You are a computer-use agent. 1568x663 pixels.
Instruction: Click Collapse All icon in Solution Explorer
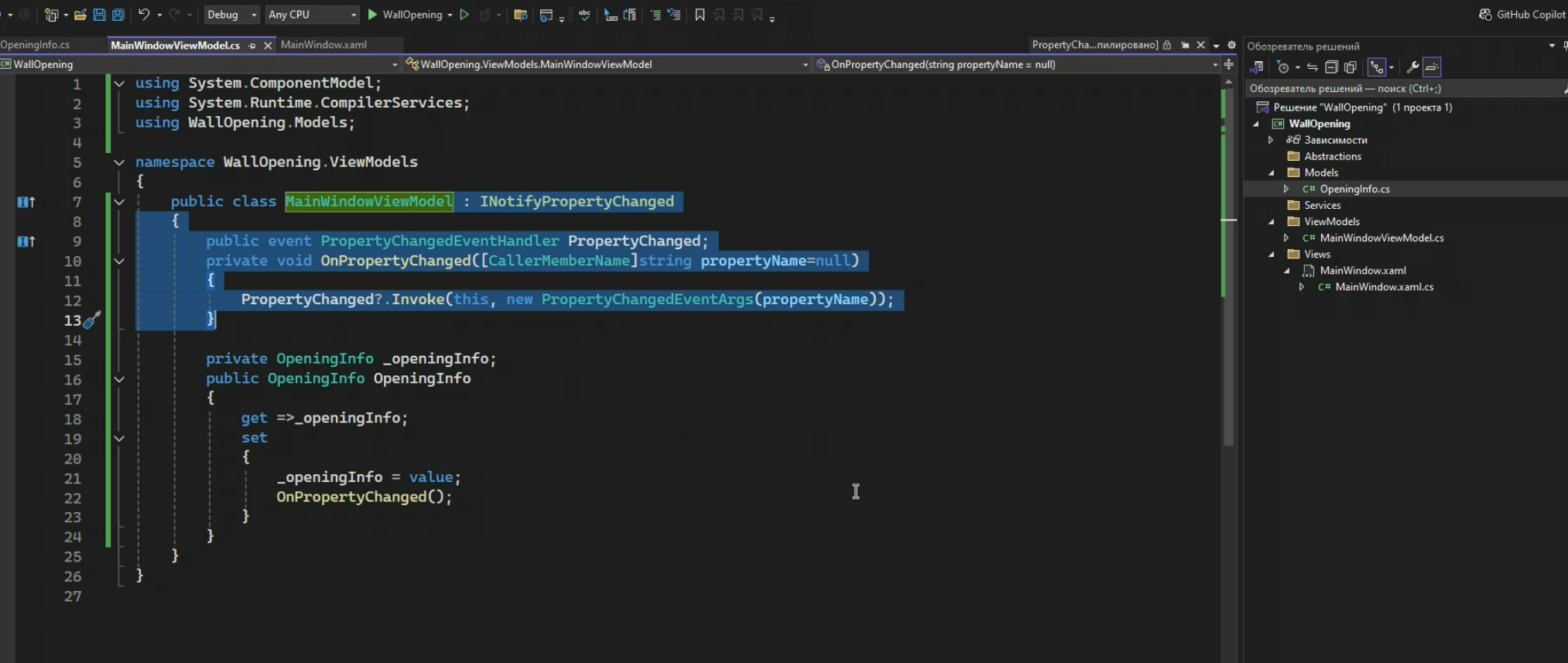(x=1331, y=67)
